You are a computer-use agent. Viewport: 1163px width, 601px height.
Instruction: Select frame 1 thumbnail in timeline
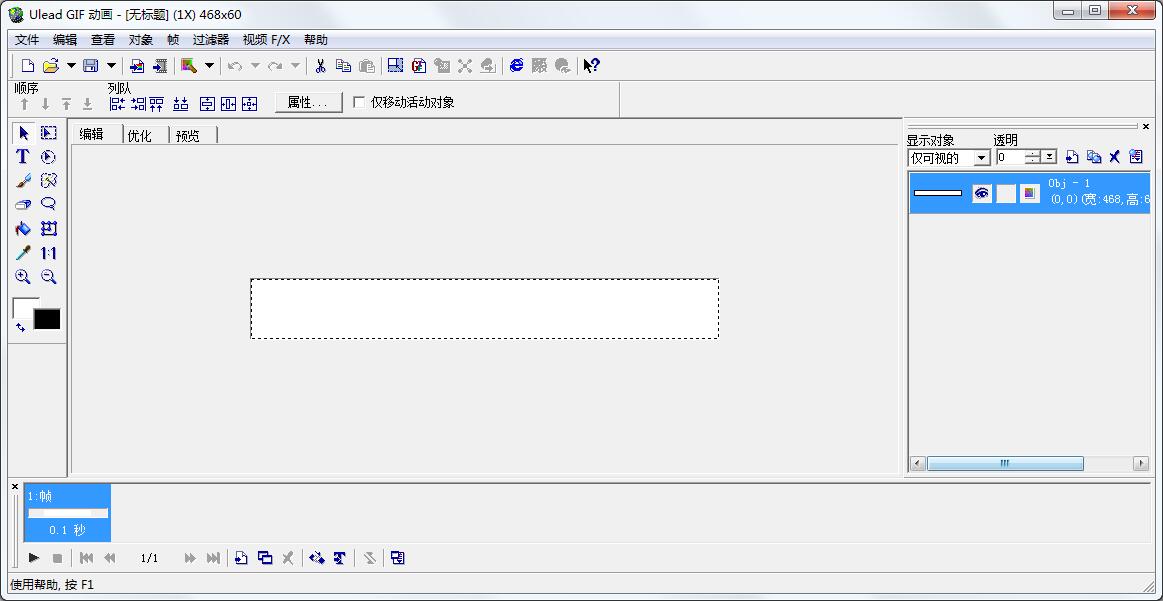click(x=67, y=513)
